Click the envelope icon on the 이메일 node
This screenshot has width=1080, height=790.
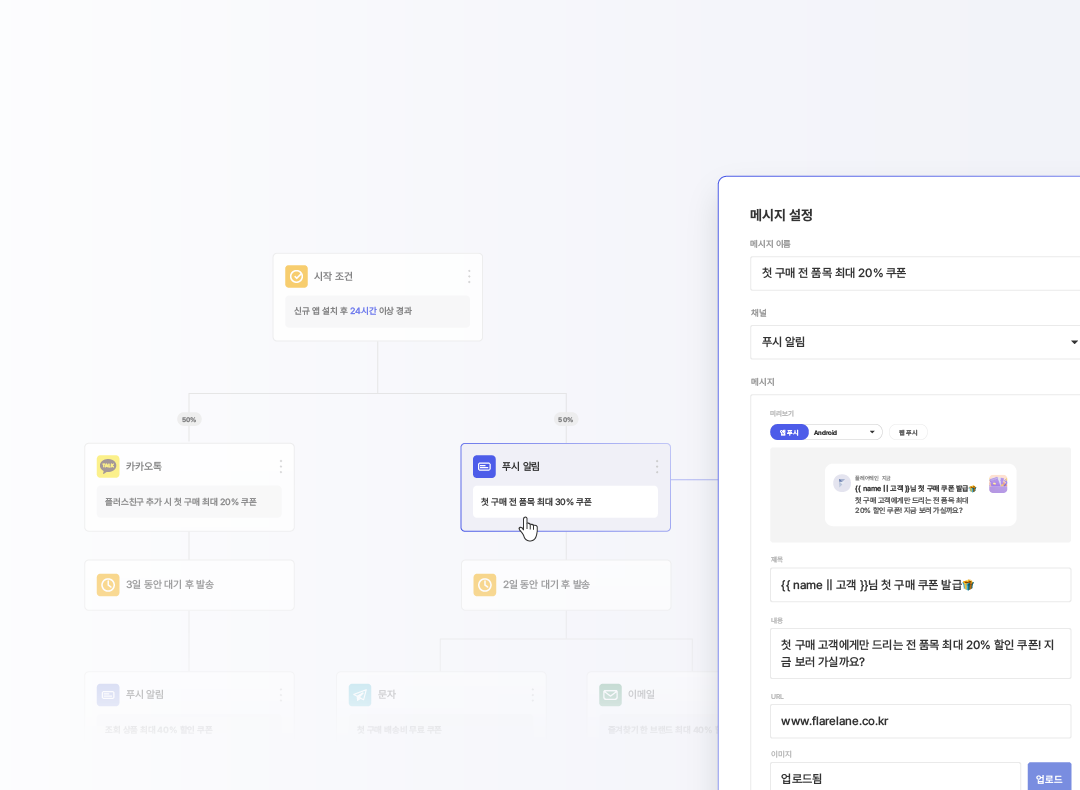point(609,694)
